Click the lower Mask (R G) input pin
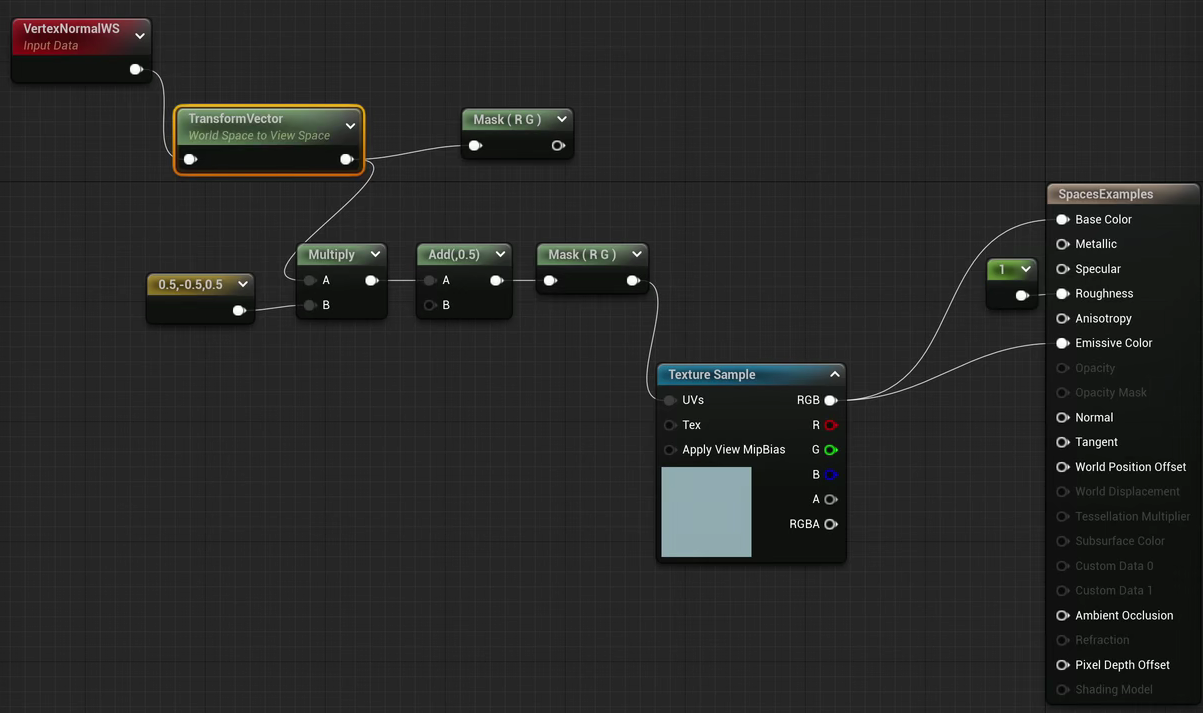This screenshot has width=1203, height=713. [x=550, y=281]
